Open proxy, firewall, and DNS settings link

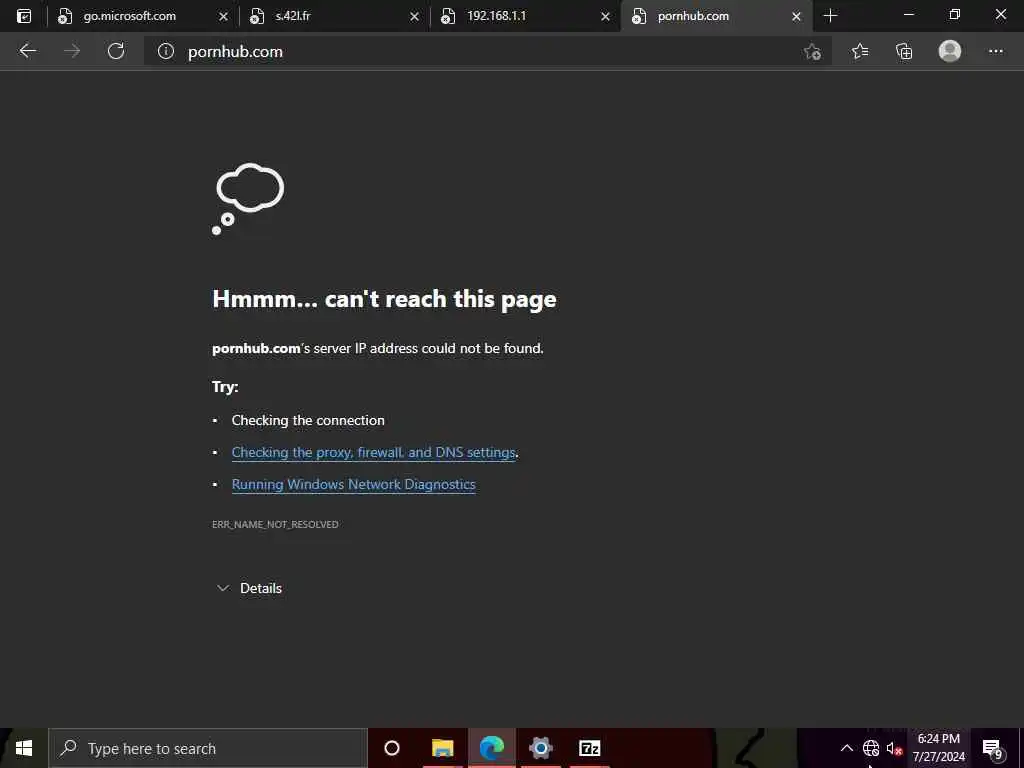point(374,452)
